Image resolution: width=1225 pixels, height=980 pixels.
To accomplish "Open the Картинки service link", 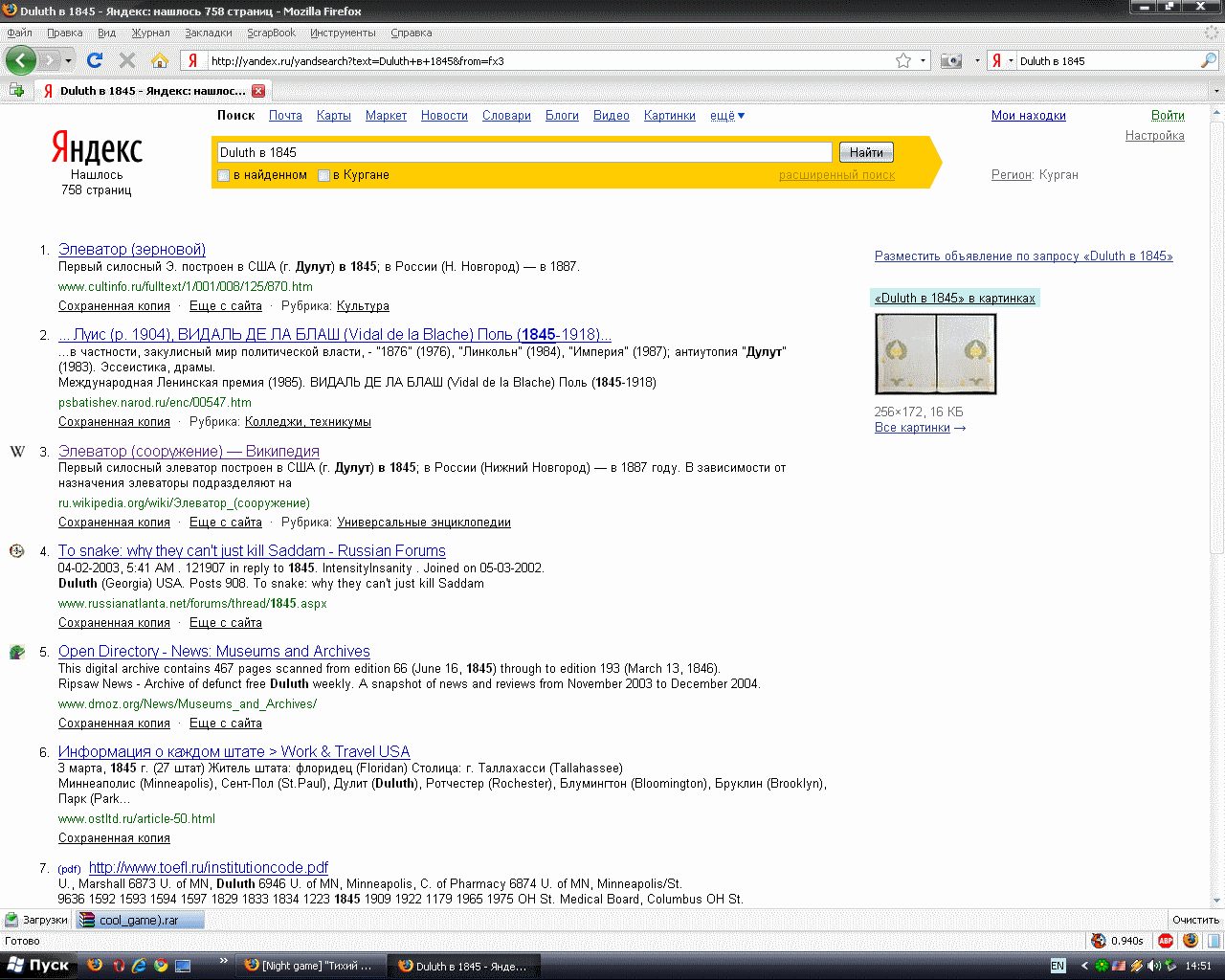I will click(x=670, y=116).
